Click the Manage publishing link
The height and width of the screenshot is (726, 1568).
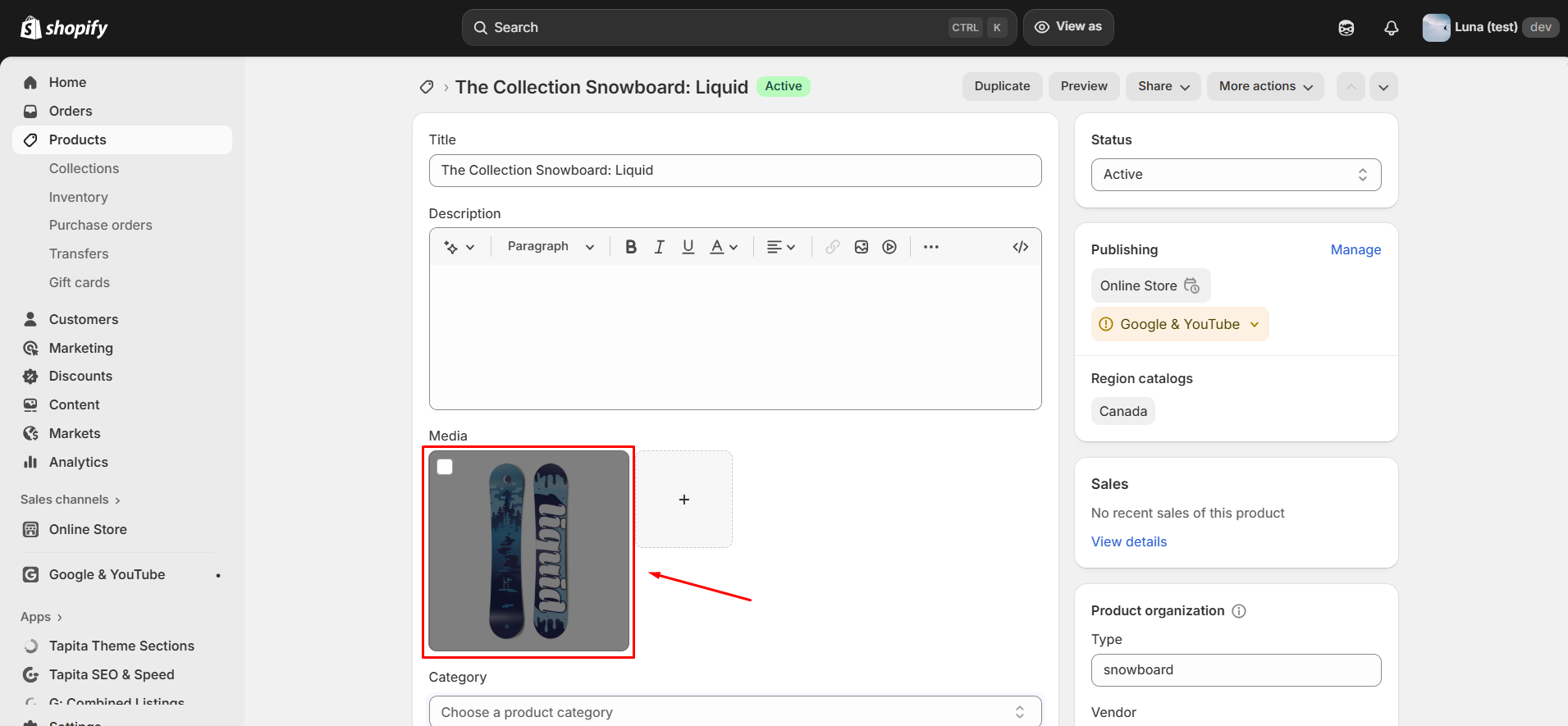pyautogui.click(x=1355, y=250)
